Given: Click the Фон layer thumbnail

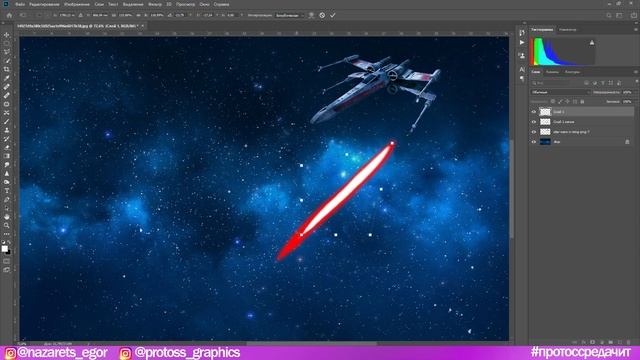Looking at the screenshot, I should pyautogui.click(x=545, y=142).
